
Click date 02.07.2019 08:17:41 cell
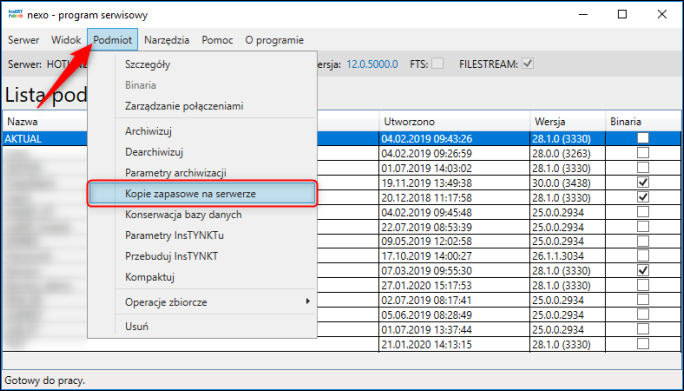454,301
